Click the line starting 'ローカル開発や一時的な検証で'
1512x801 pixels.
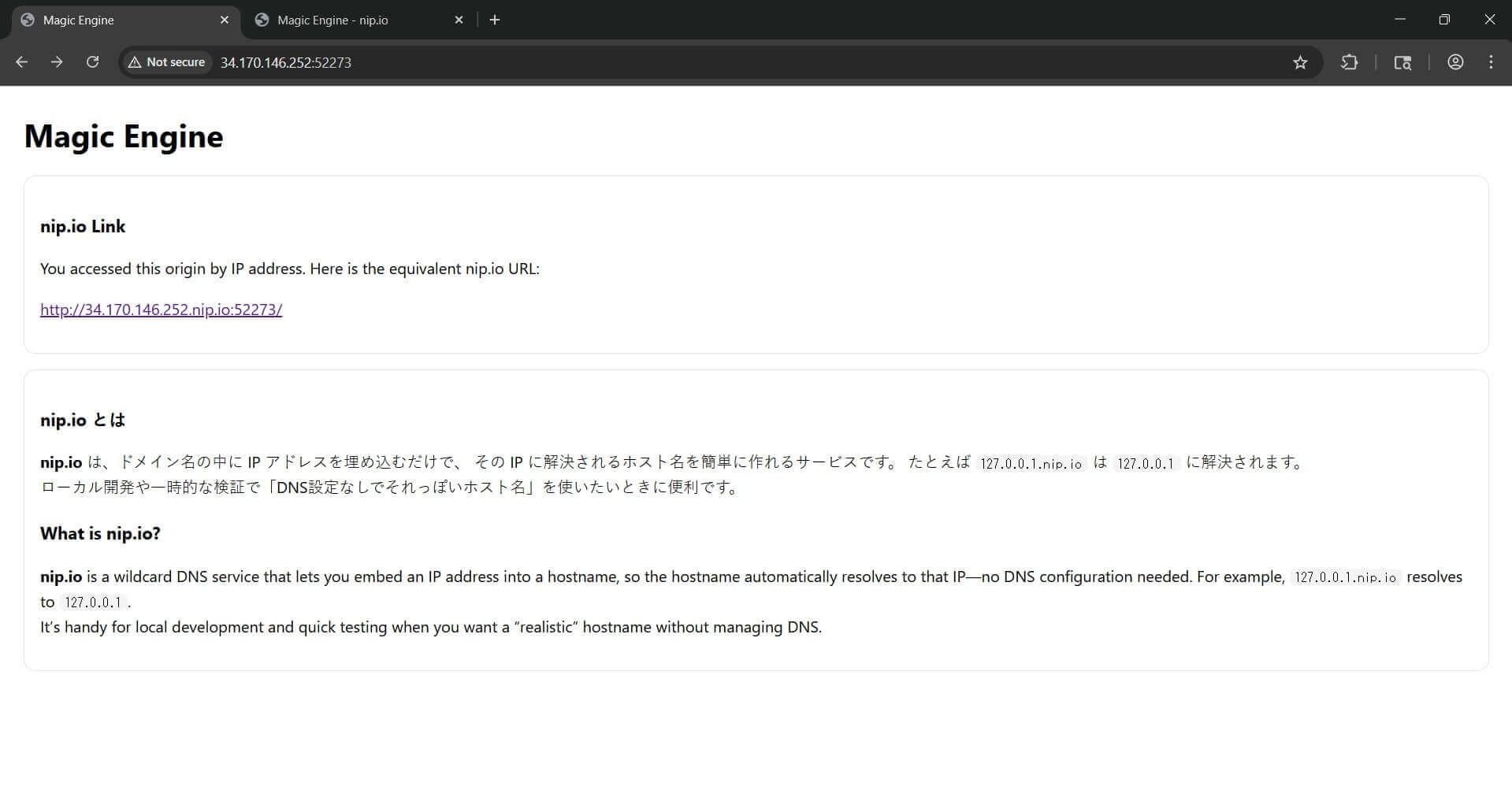pos(392,488)
